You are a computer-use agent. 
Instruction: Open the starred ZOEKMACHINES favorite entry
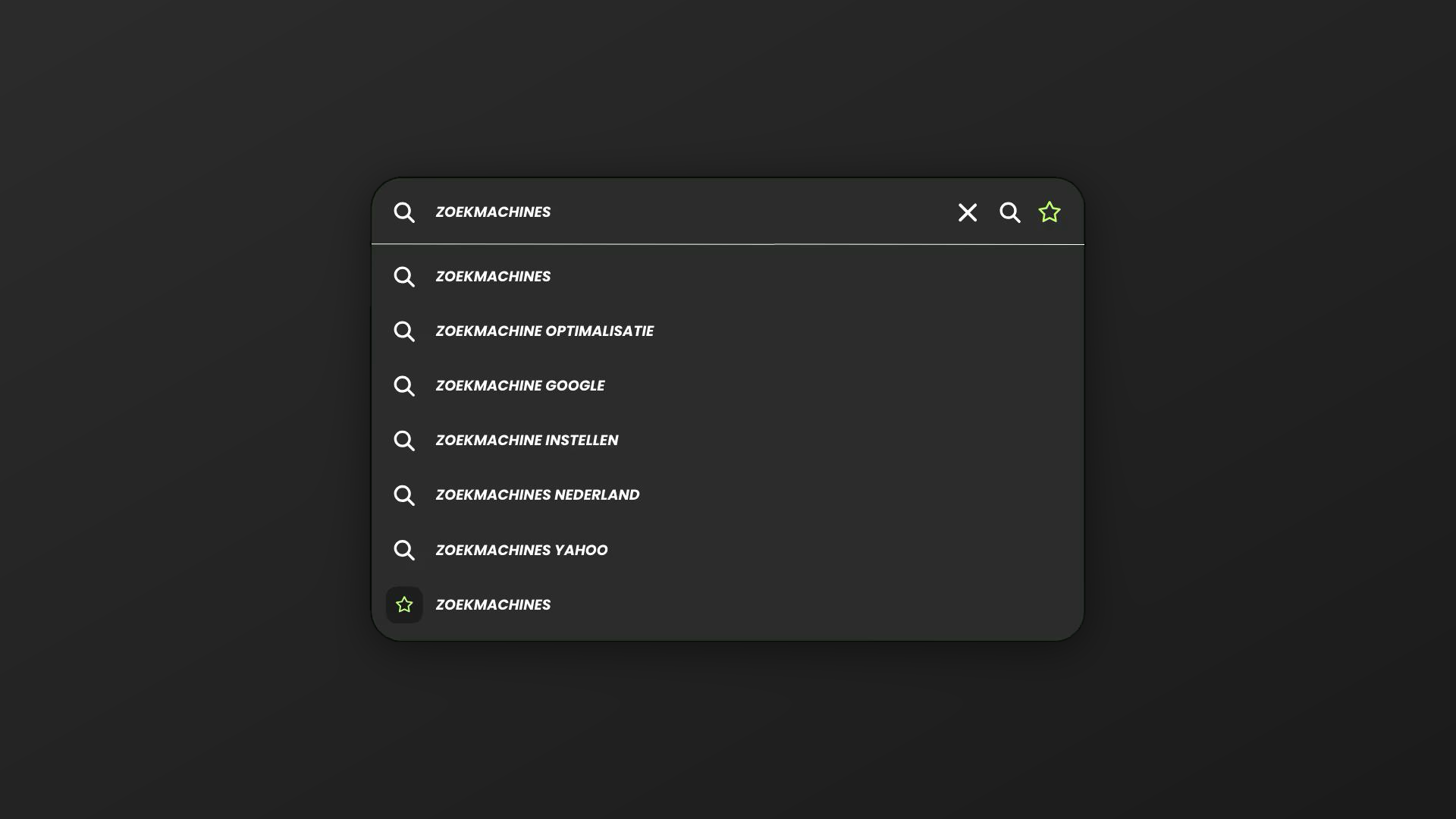[728, 604]
